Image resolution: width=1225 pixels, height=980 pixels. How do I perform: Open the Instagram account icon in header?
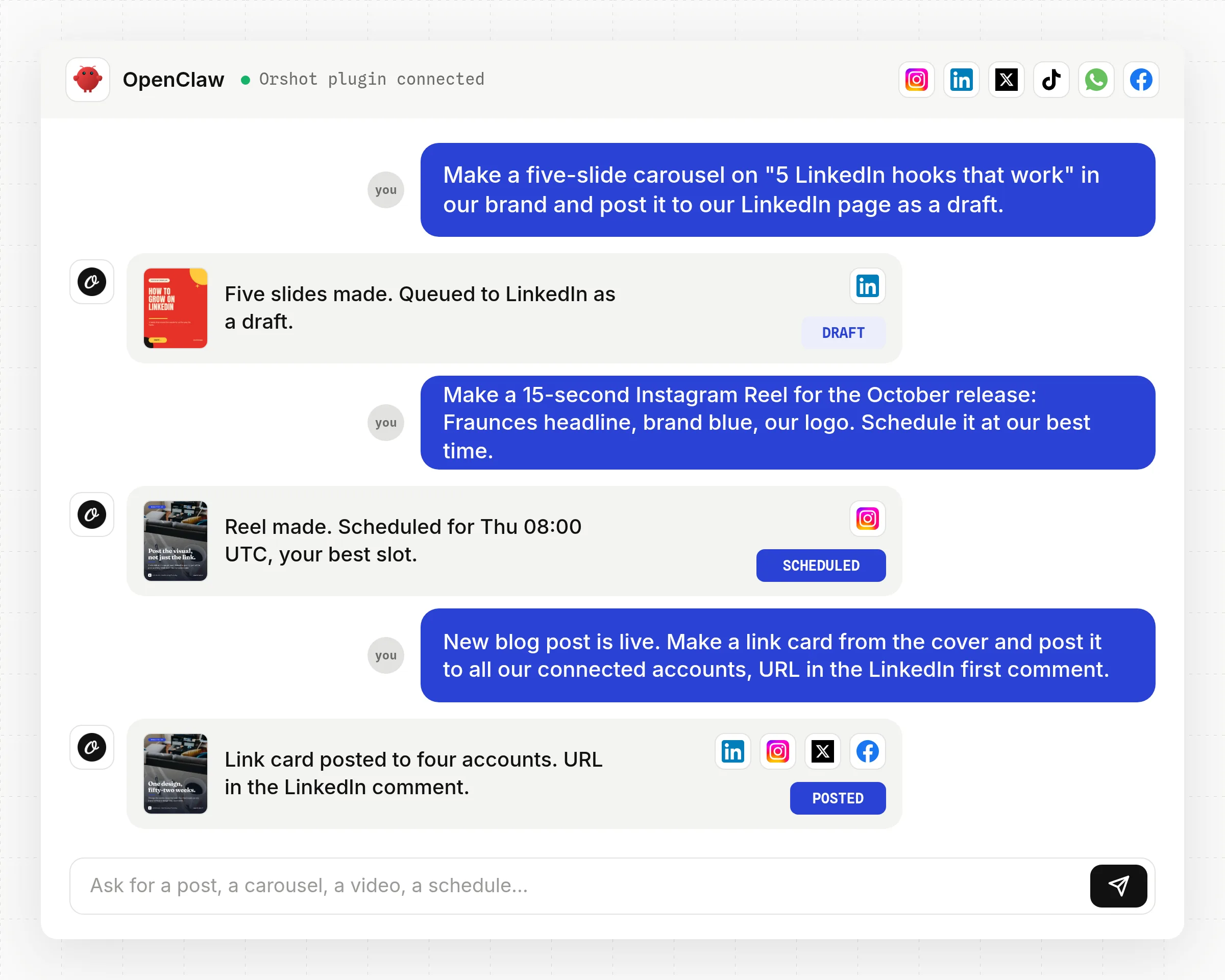click(917, 80)
